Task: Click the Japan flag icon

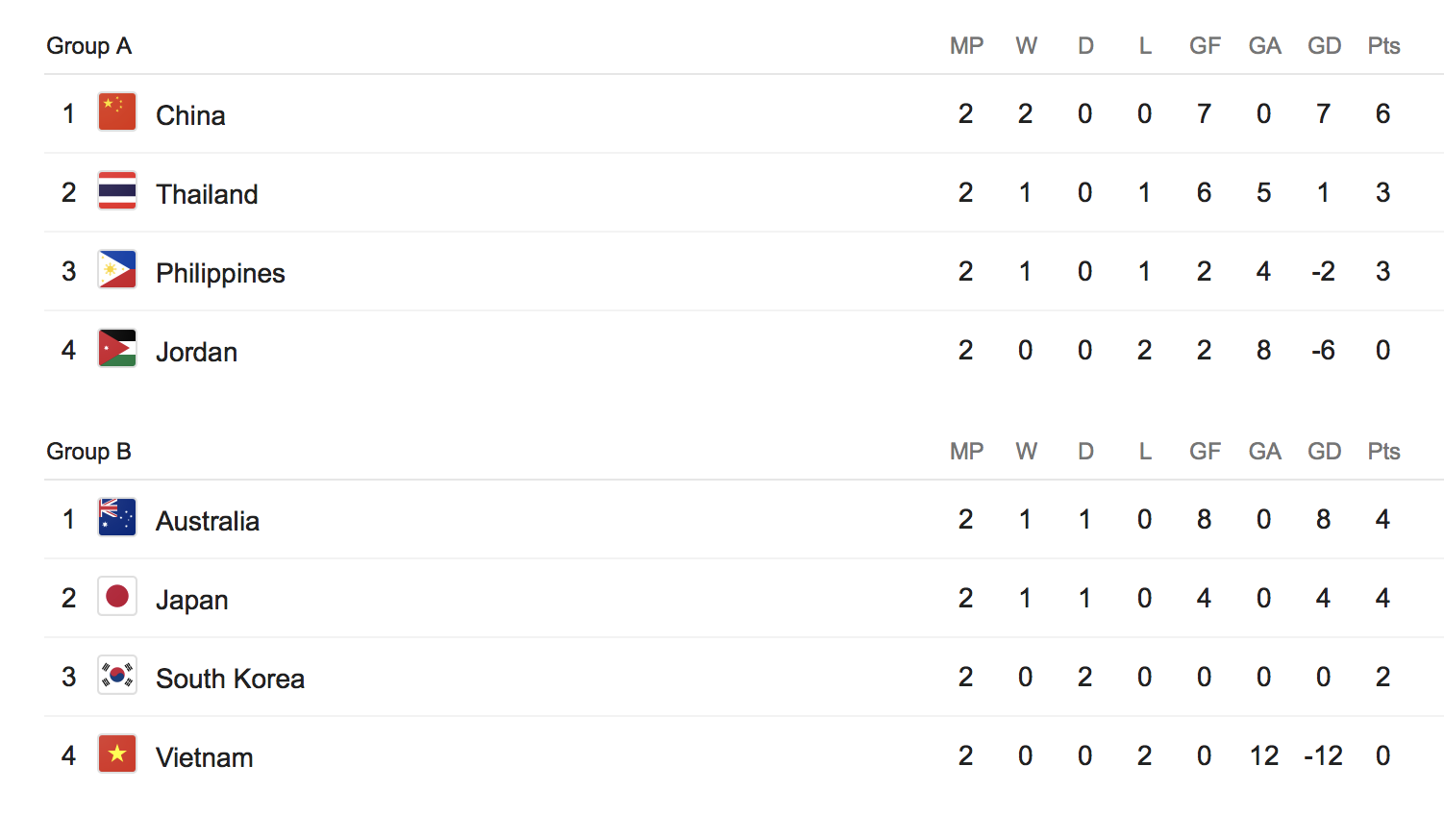Action: 117,597
